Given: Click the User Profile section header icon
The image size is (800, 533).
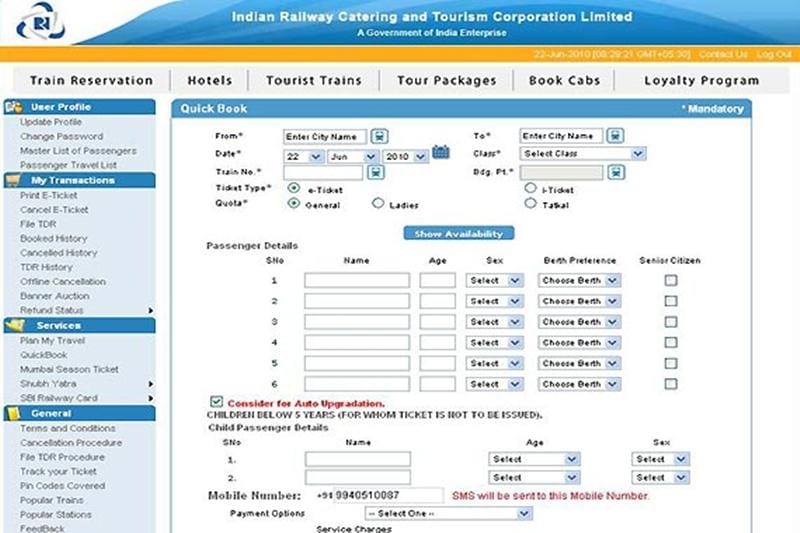Looking at the screenshot, I should coord(14,107).
